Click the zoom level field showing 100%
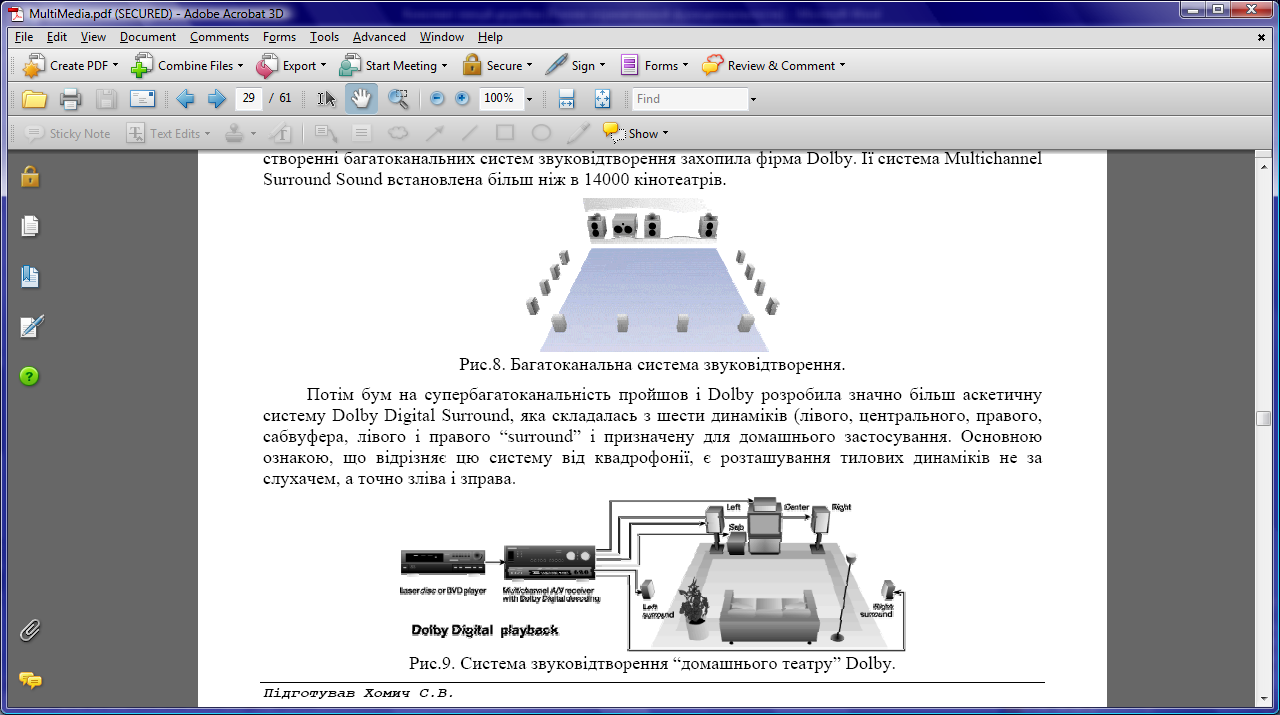The image size is (1280, 715). pyautogui.click(x=500, y=98)
